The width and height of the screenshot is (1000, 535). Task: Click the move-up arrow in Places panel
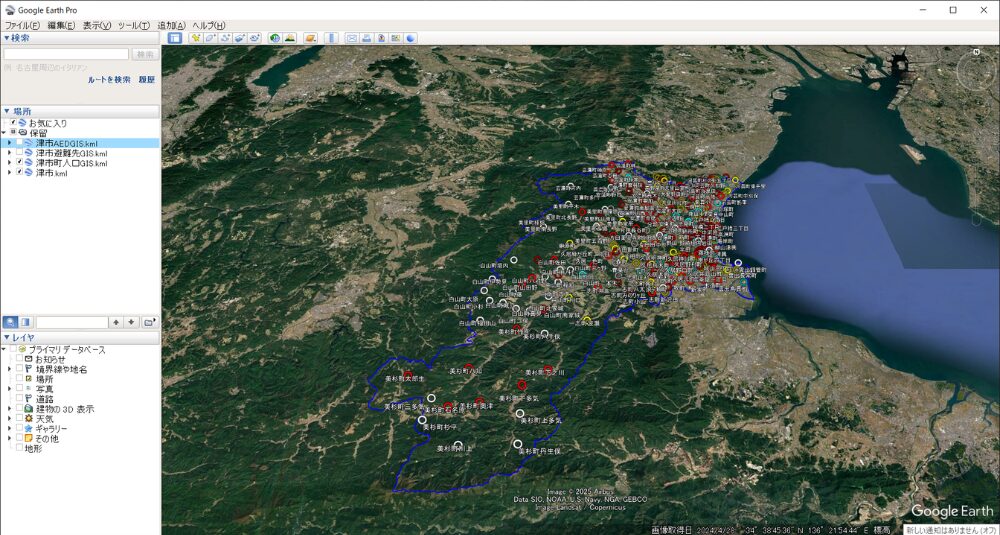[x=116, y=322]
